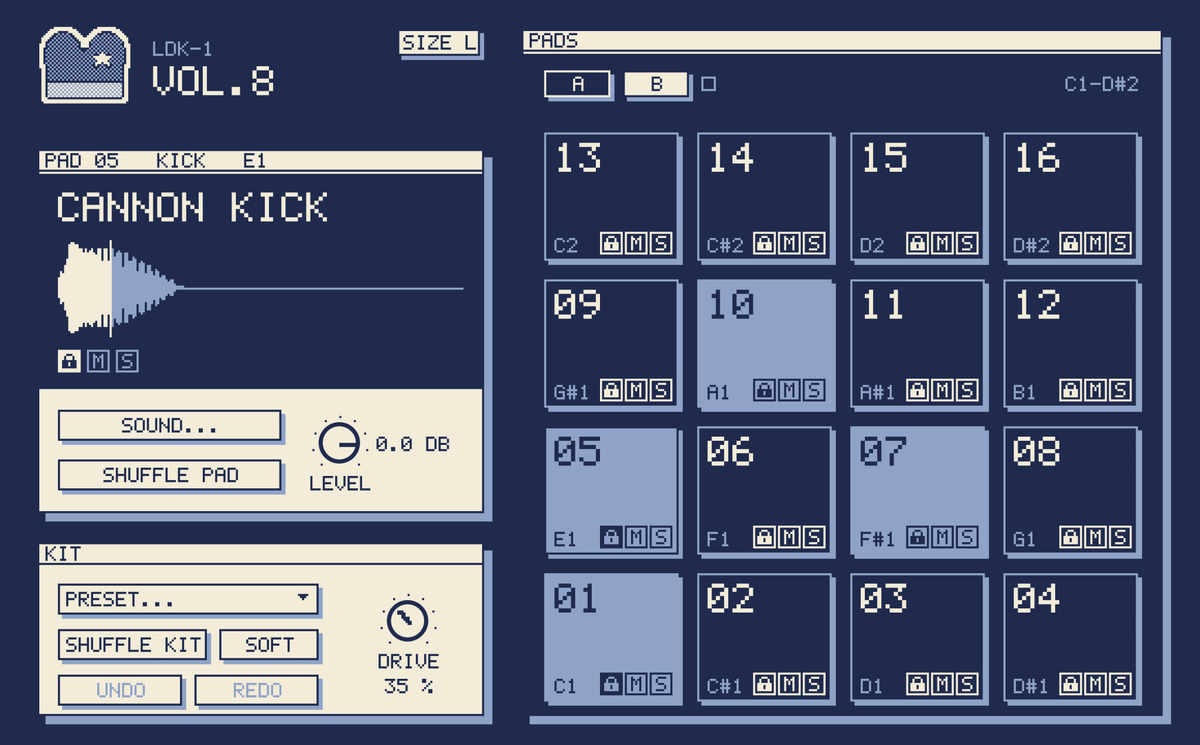The width and height of the screenshot is (1200, 745).
Task: Click the lock icon on pad 07
Action: [918, 538]
